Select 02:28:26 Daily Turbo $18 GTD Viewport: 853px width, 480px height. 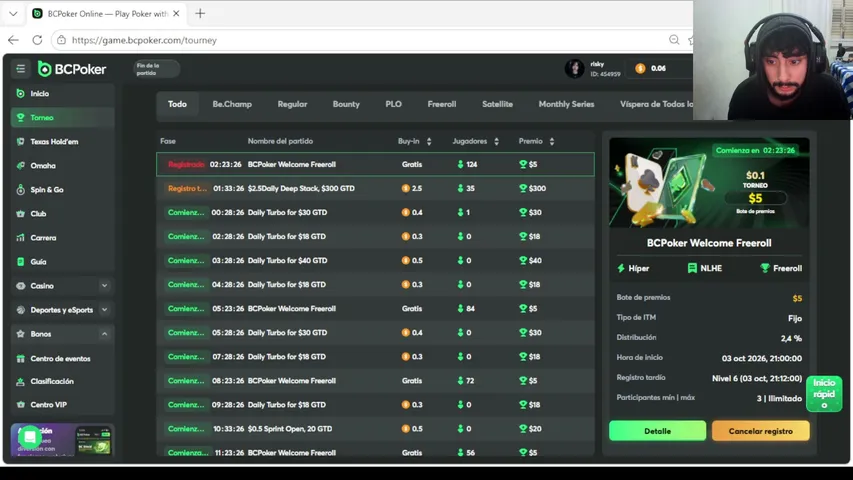(375, 236)
